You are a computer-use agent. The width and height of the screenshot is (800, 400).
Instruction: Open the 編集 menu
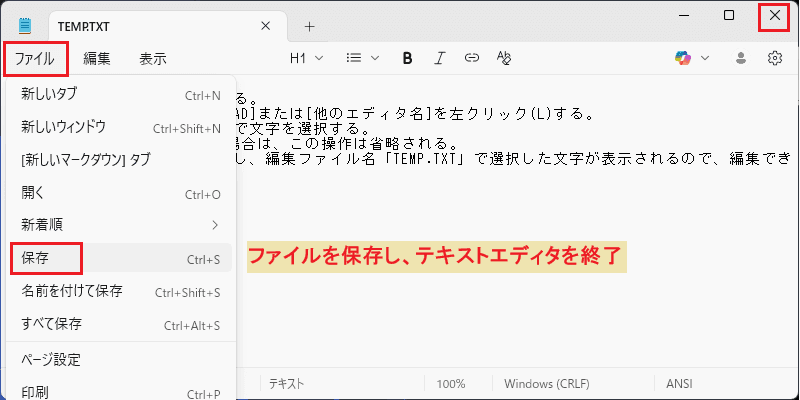click(x=97, y=59)
